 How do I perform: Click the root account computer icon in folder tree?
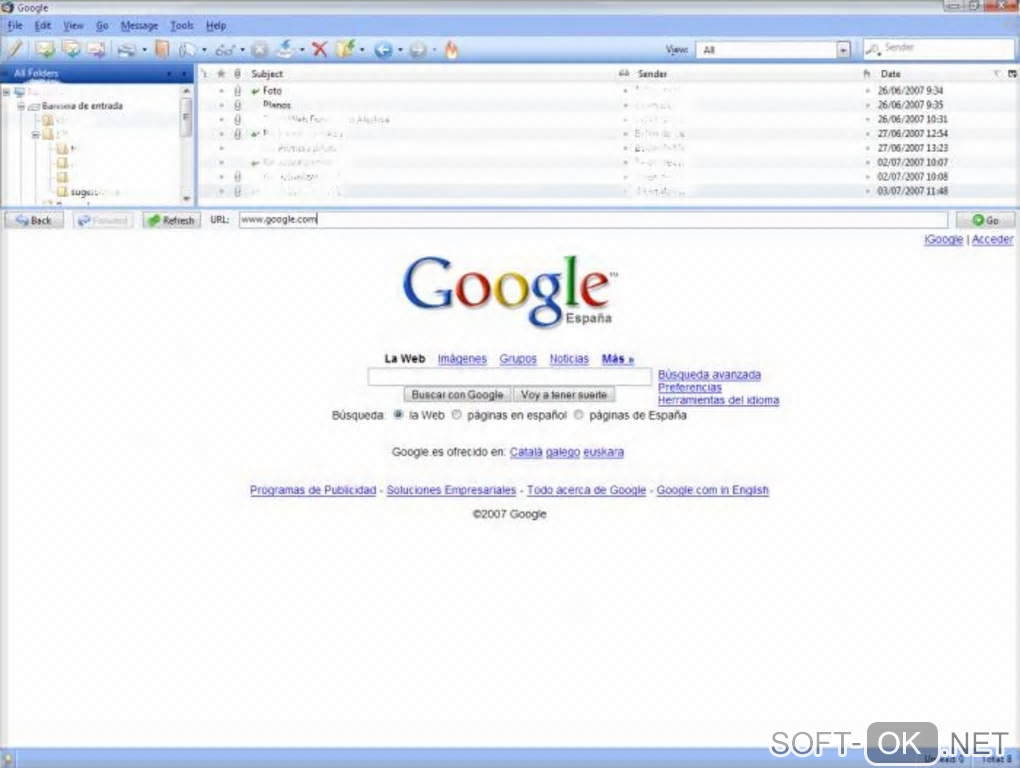pos(20,92)
